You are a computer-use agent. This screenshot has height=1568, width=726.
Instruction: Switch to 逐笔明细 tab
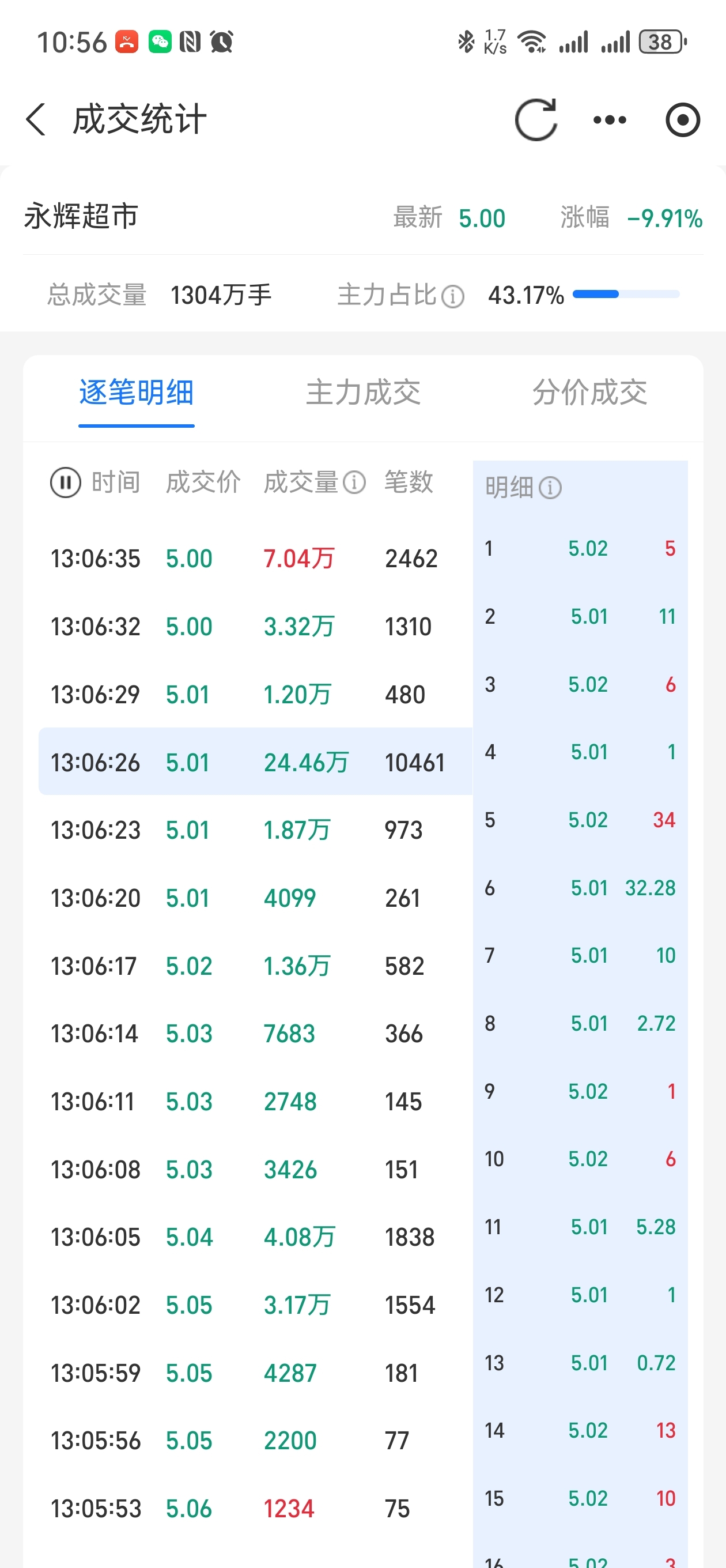(x=137, y=392)
